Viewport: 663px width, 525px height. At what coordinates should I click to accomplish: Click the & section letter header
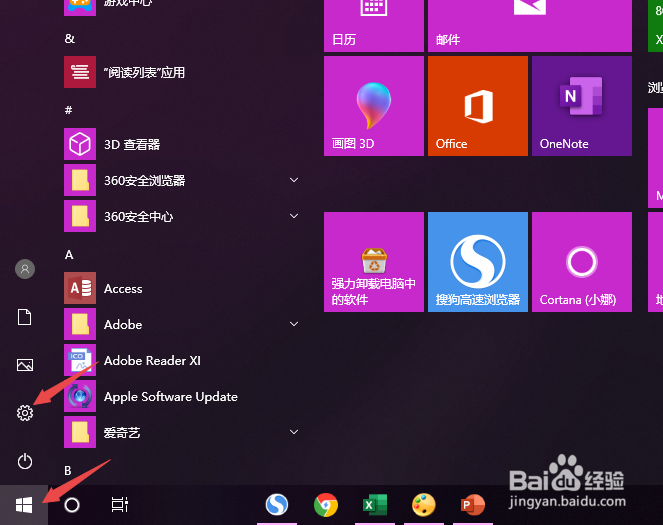tap(70, 39)
